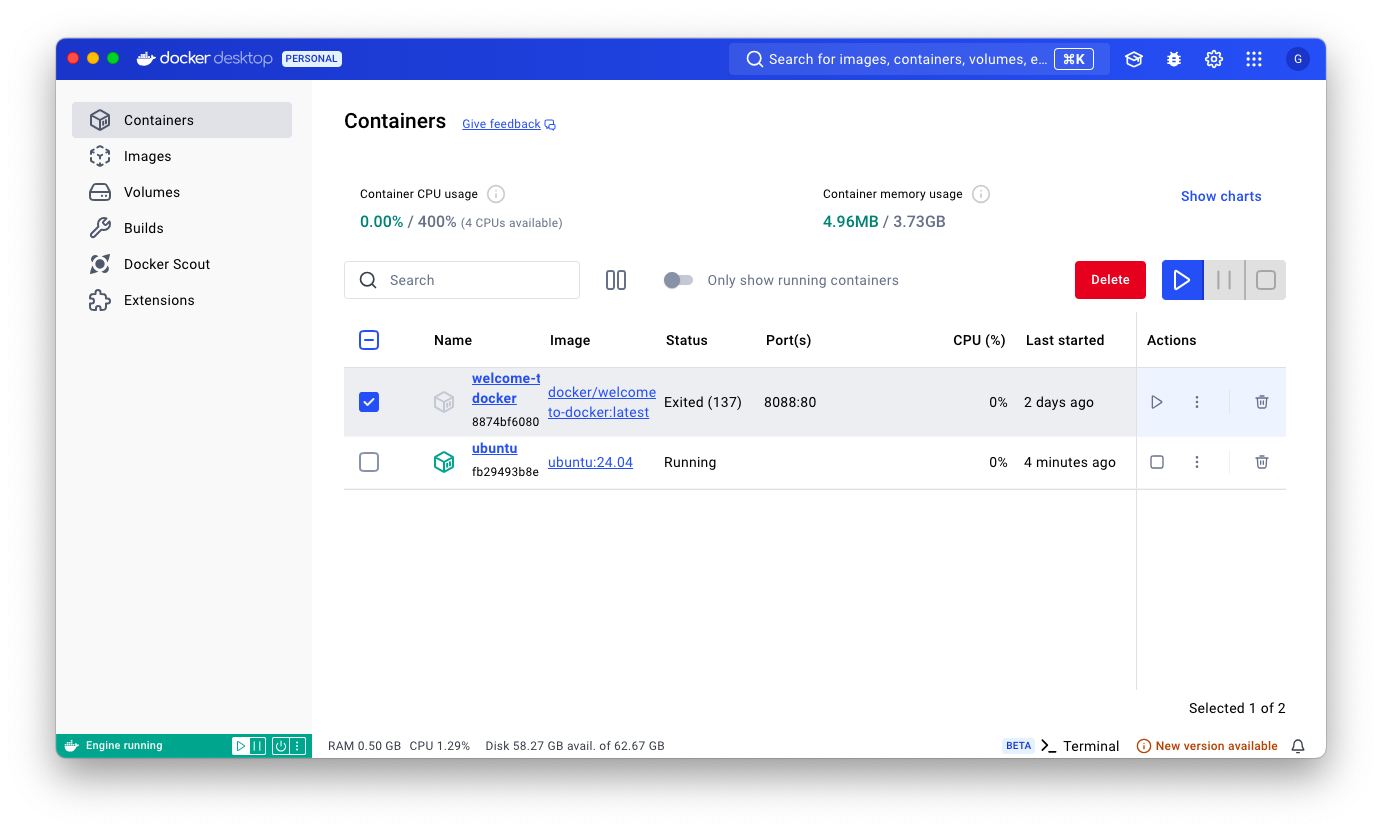
Task: Open more actions for ubuntu row
Action: click(1197, 462)
